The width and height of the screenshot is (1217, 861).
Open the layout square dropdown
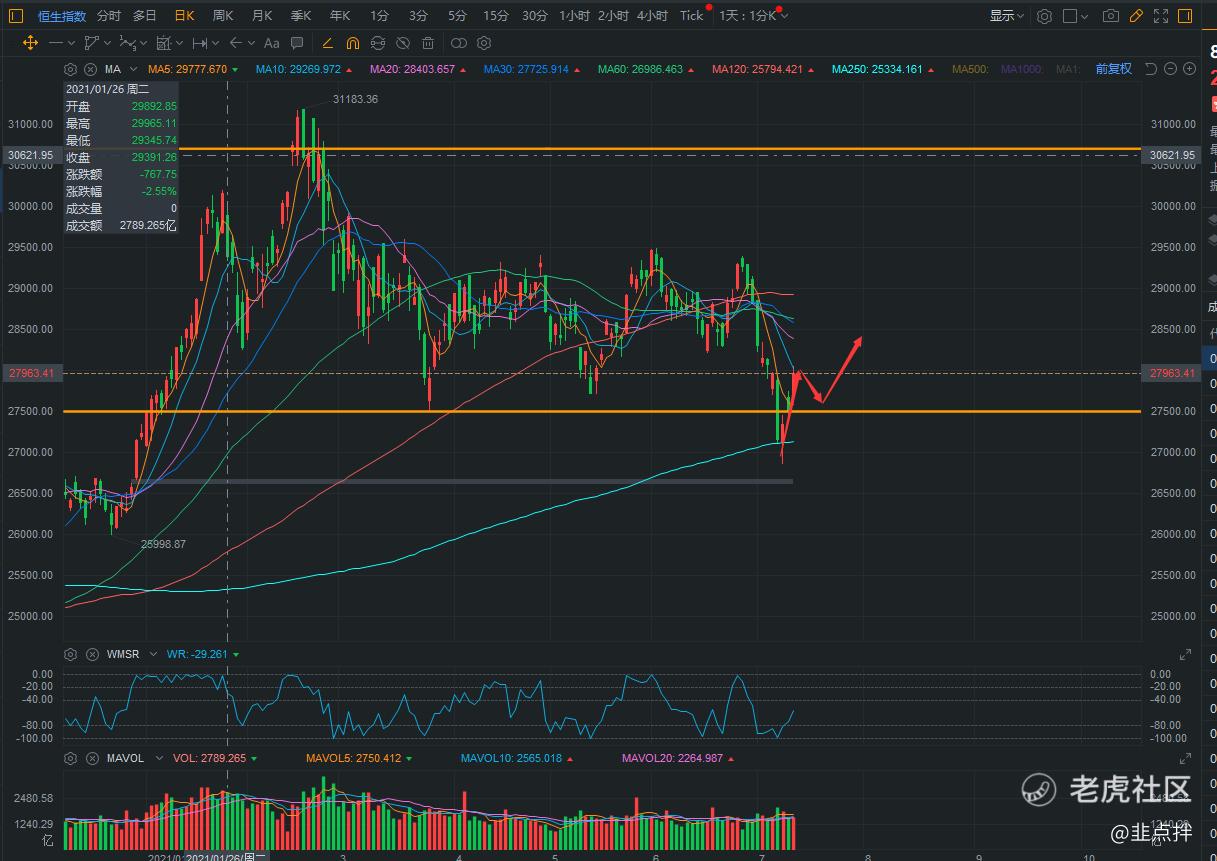[1075, 16]
